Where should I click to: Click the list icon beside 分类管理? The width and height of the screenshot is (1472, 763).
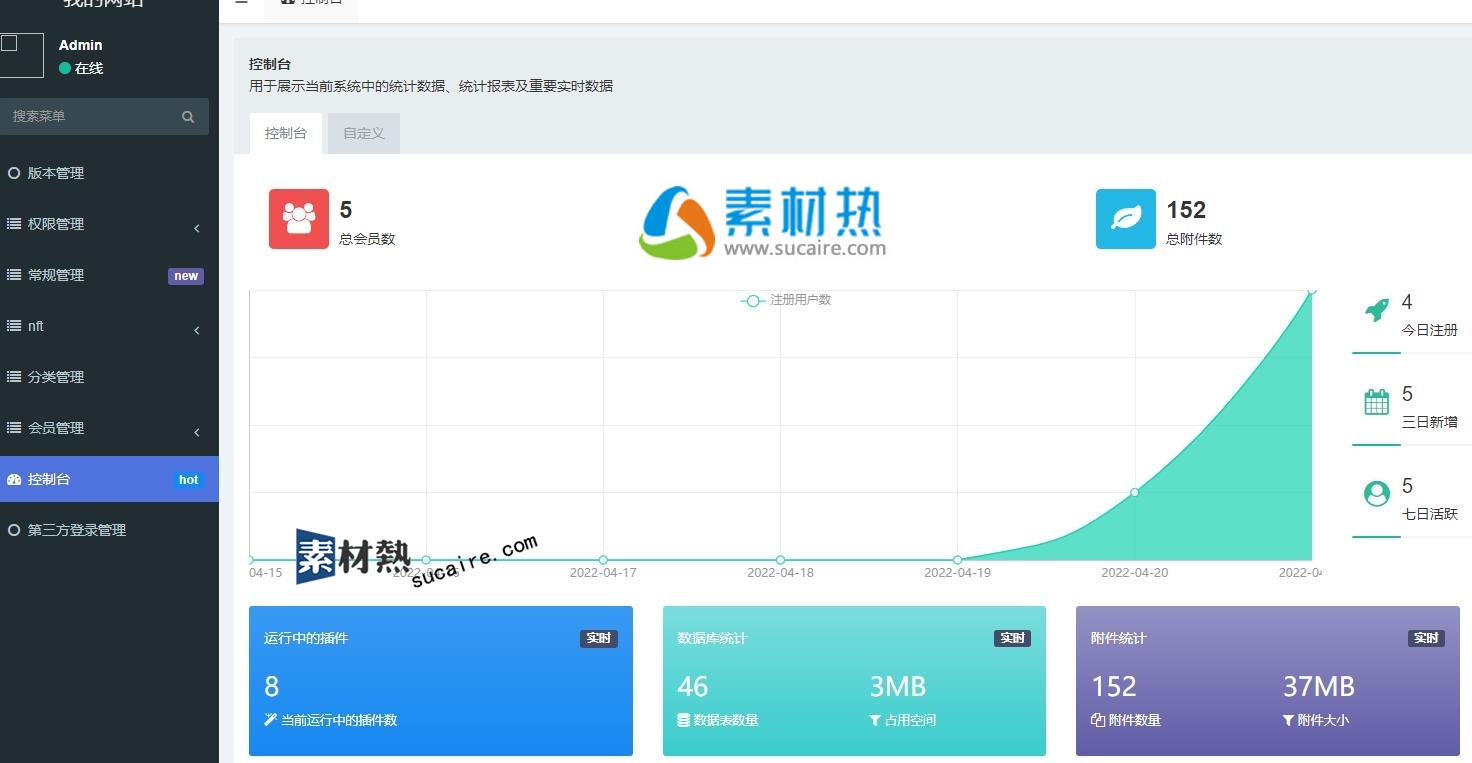[14, 377]
